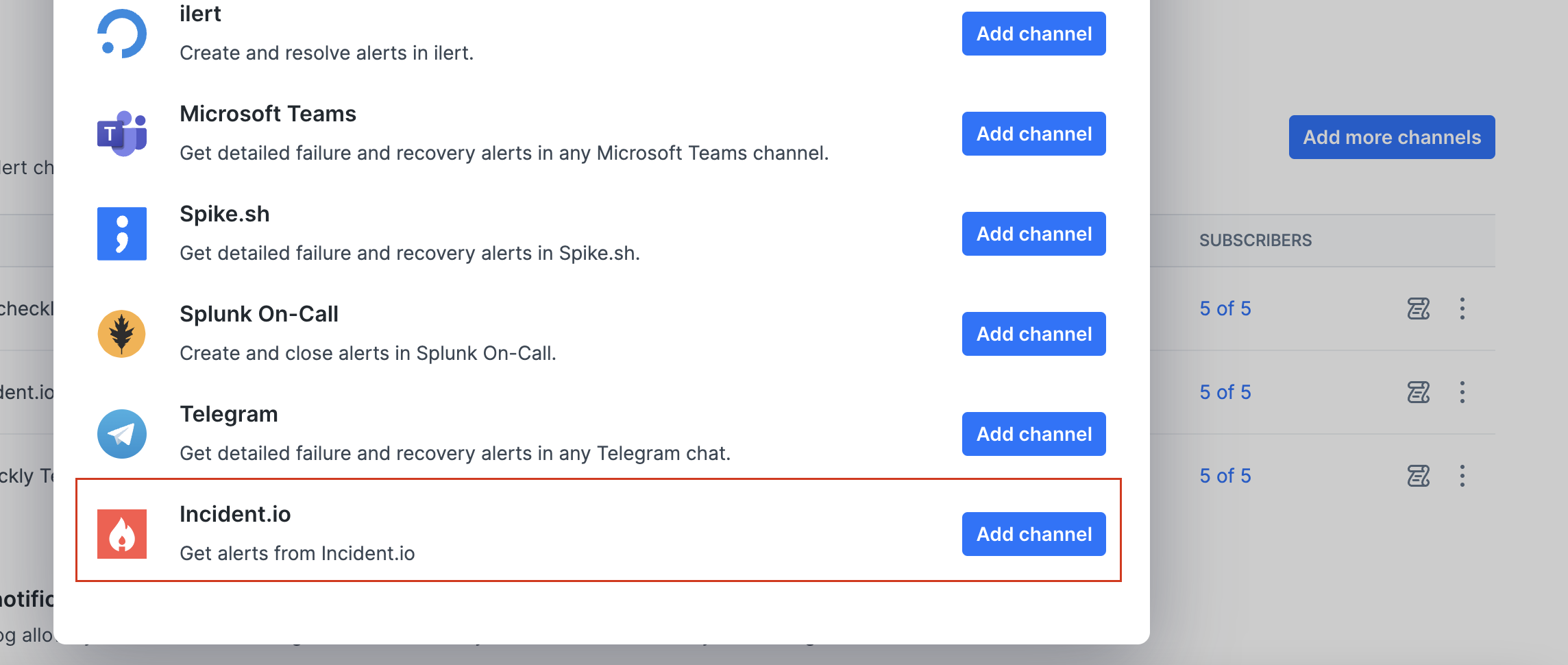Click the Splunk On-Call title text
This screenshot has height=665, width=1568.
coord(259,314)
